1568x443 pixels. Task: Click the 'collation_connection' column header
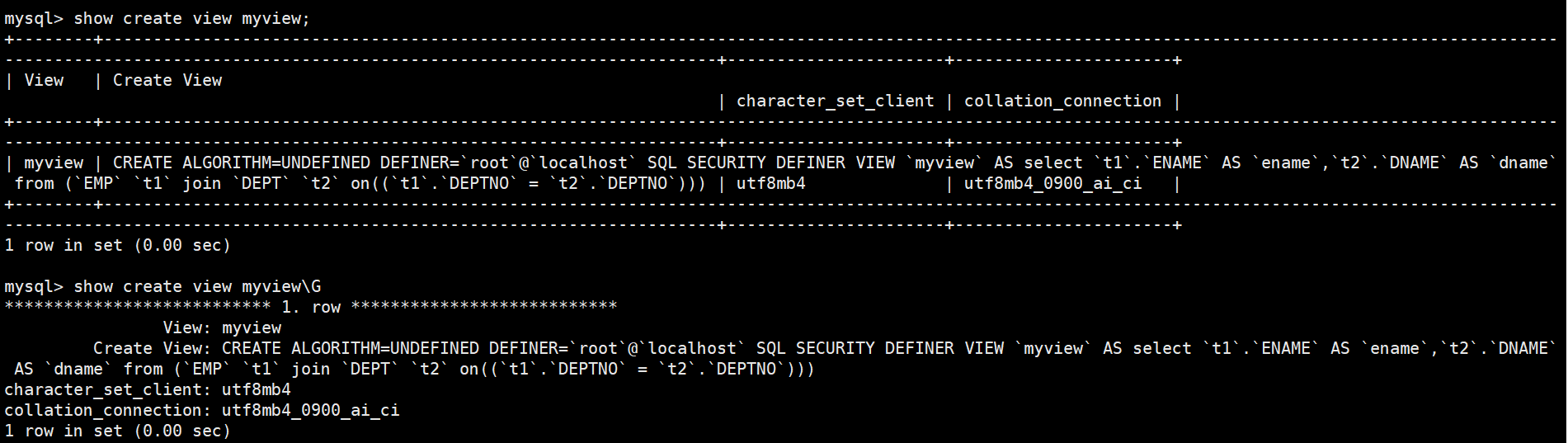(x=1062, y=101)
